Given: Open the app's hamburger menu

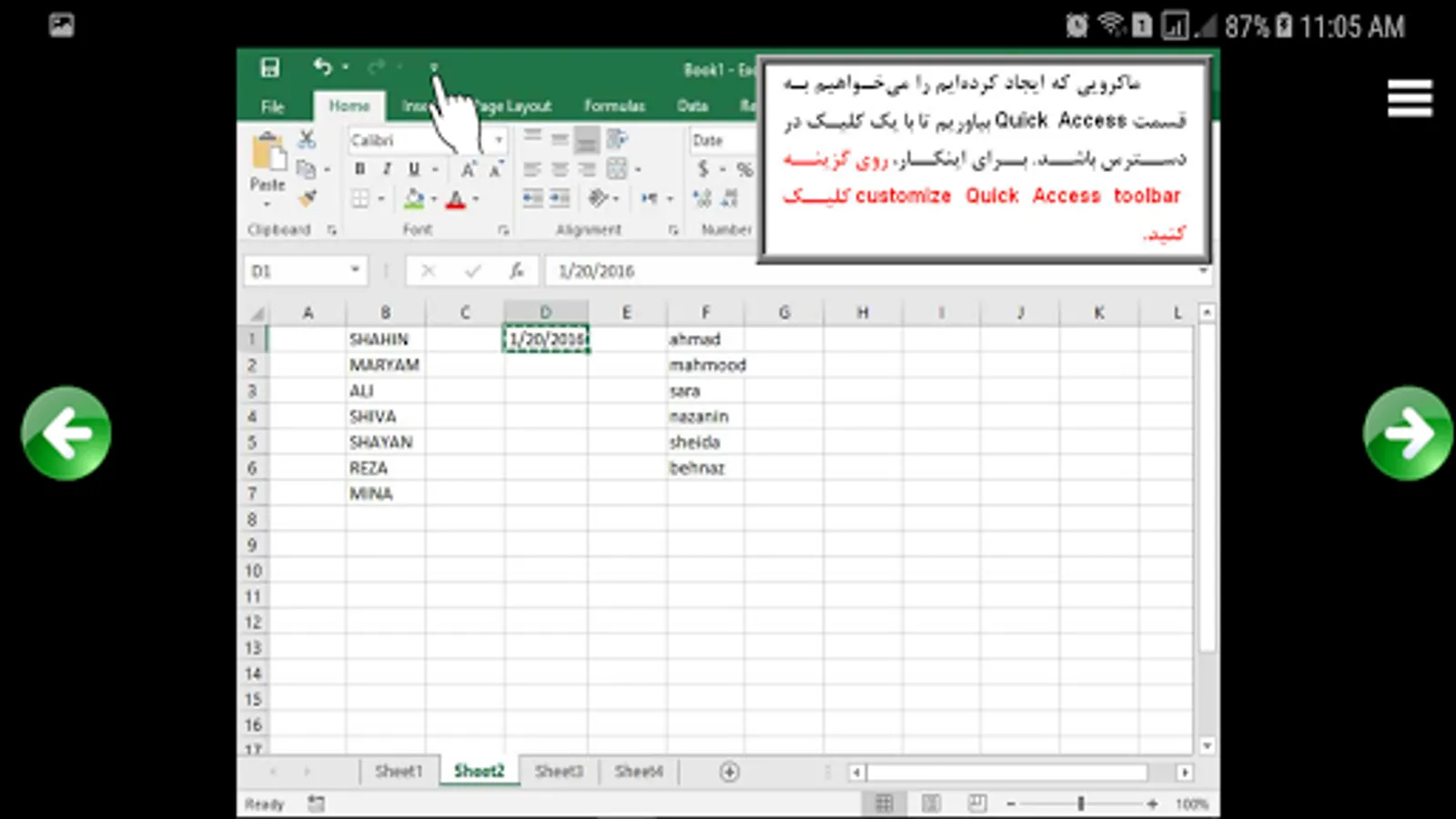Looking at the screenshot, I should [1410, 98].
